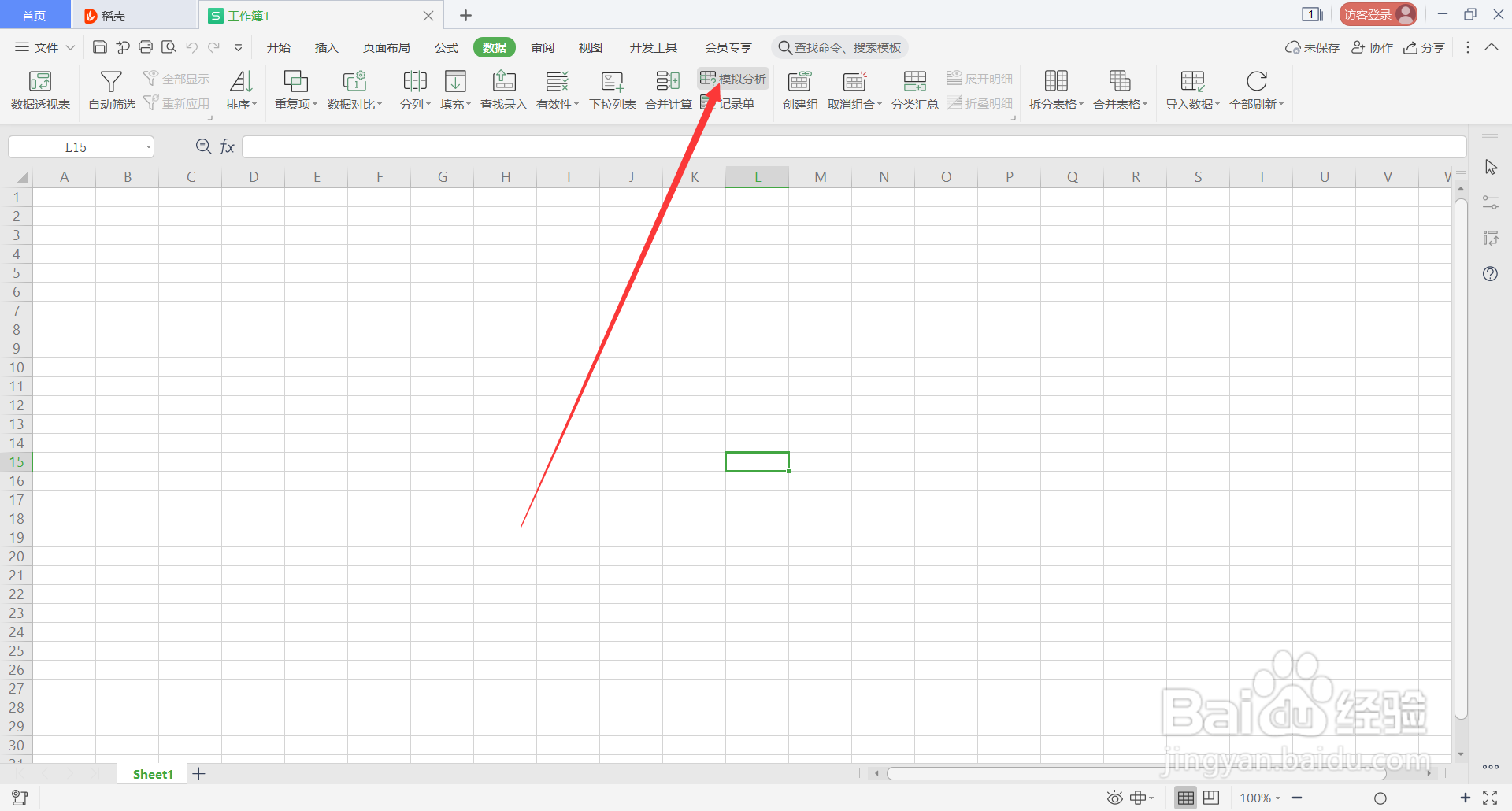1512x811 pixels.
Task: Click the Create Group (创建组) icon
Action: 799,81
